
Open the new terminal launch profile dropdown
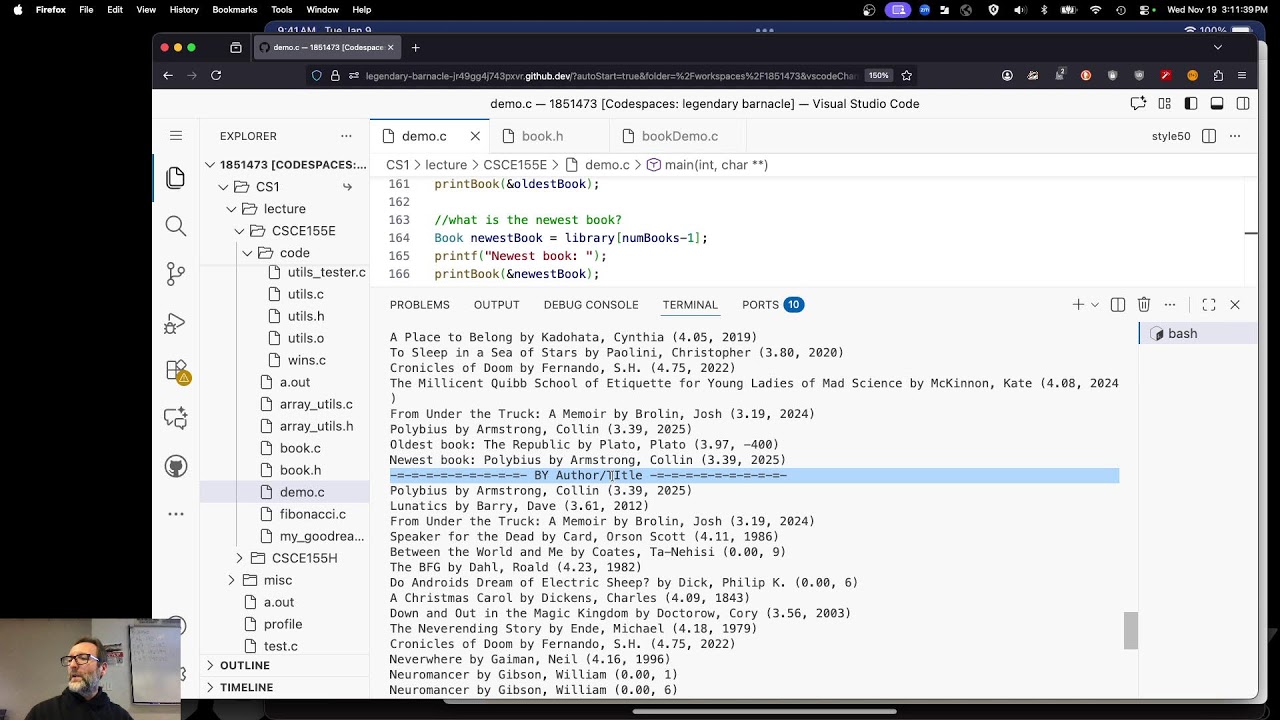(1095, 305)
